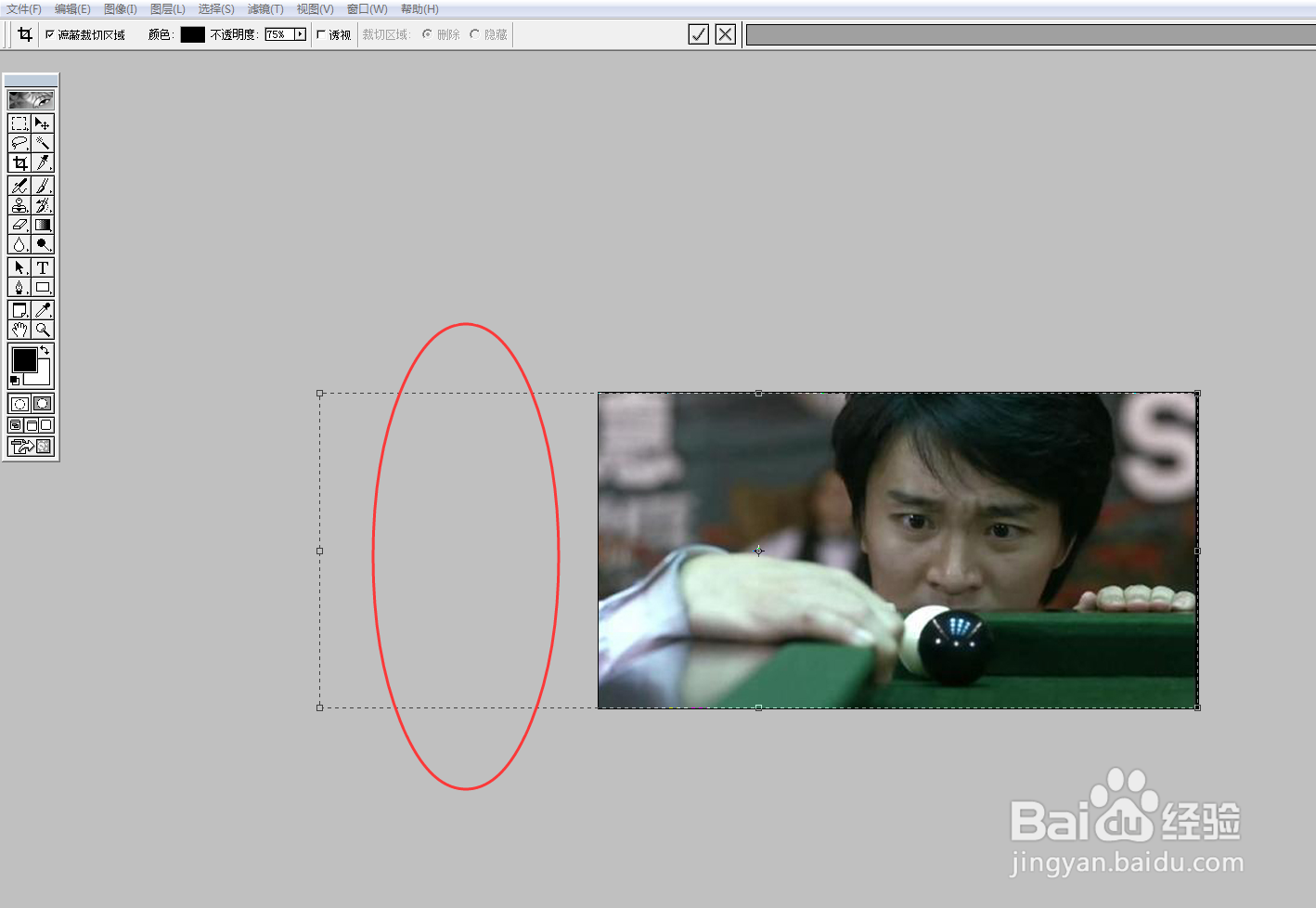
Task: Open the 图层(L) menu
Action: point(168,9)
